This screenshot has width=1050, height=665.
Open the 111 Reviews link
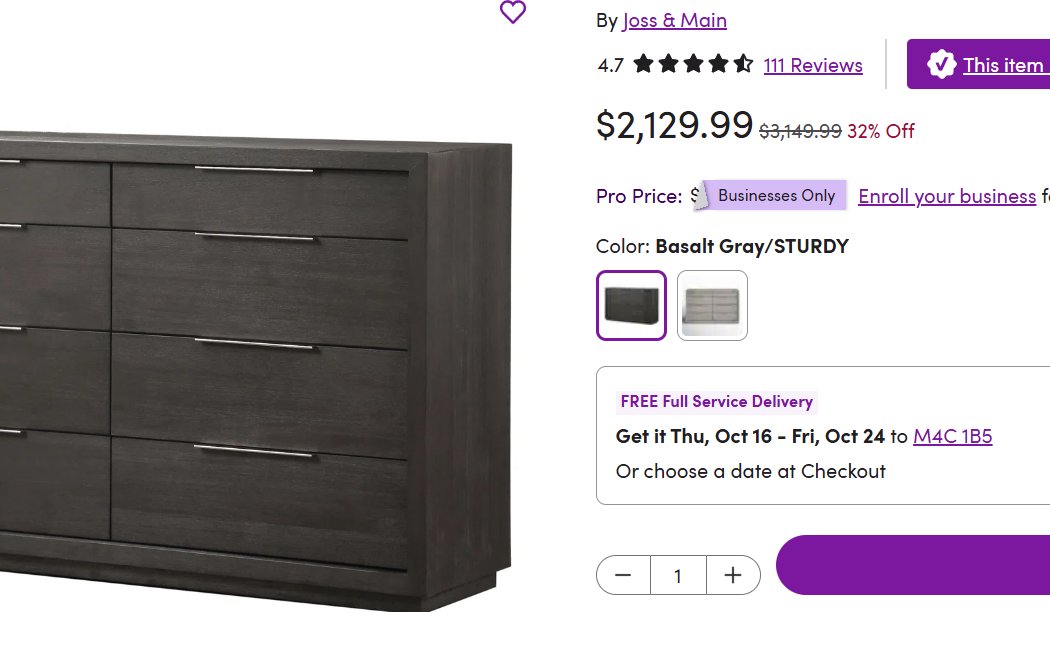click(x=812, y=65)
